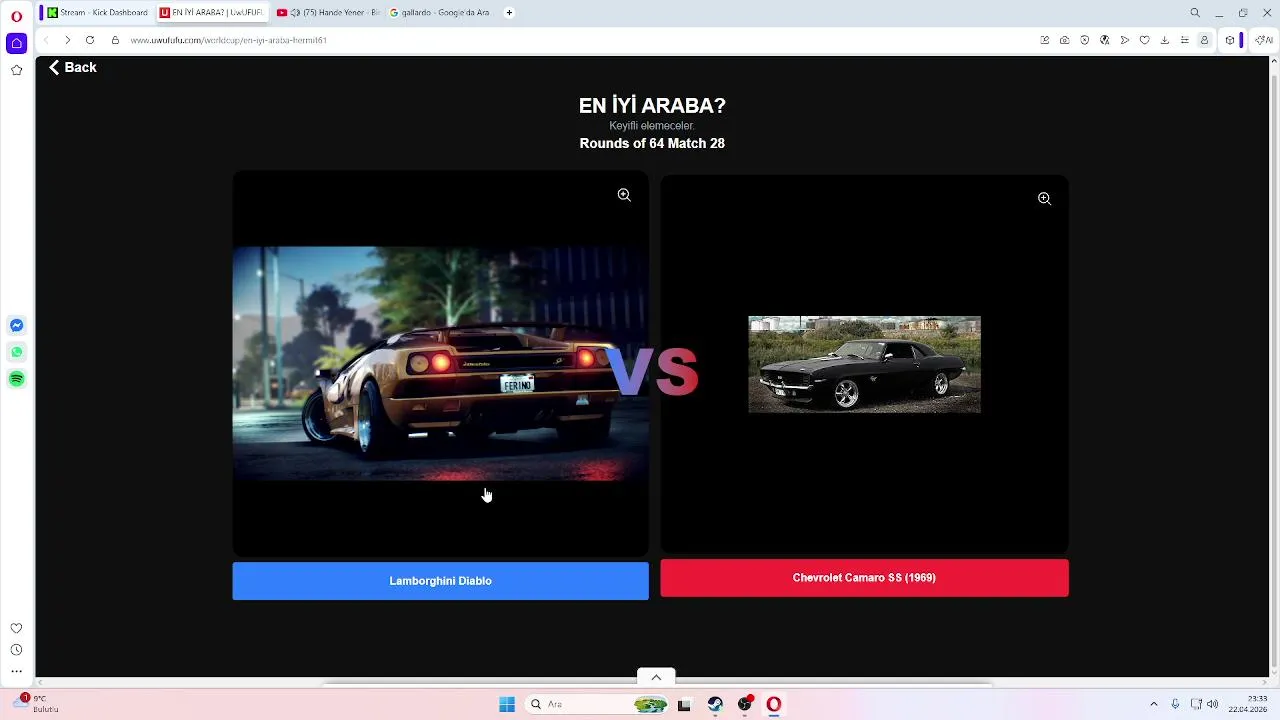Switch to the Stream - Kick Dashboard tab
The image size is (1280, 720).
pos(98,13)
